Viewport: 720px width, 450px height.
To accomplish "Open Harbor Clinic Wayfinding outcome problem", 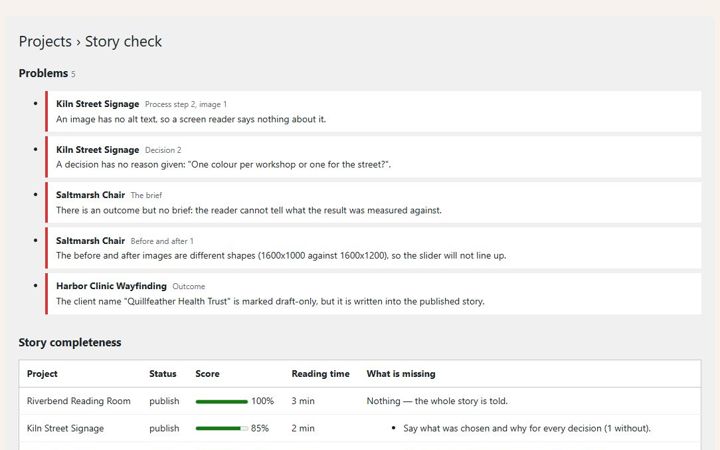I will coord(373,293).
